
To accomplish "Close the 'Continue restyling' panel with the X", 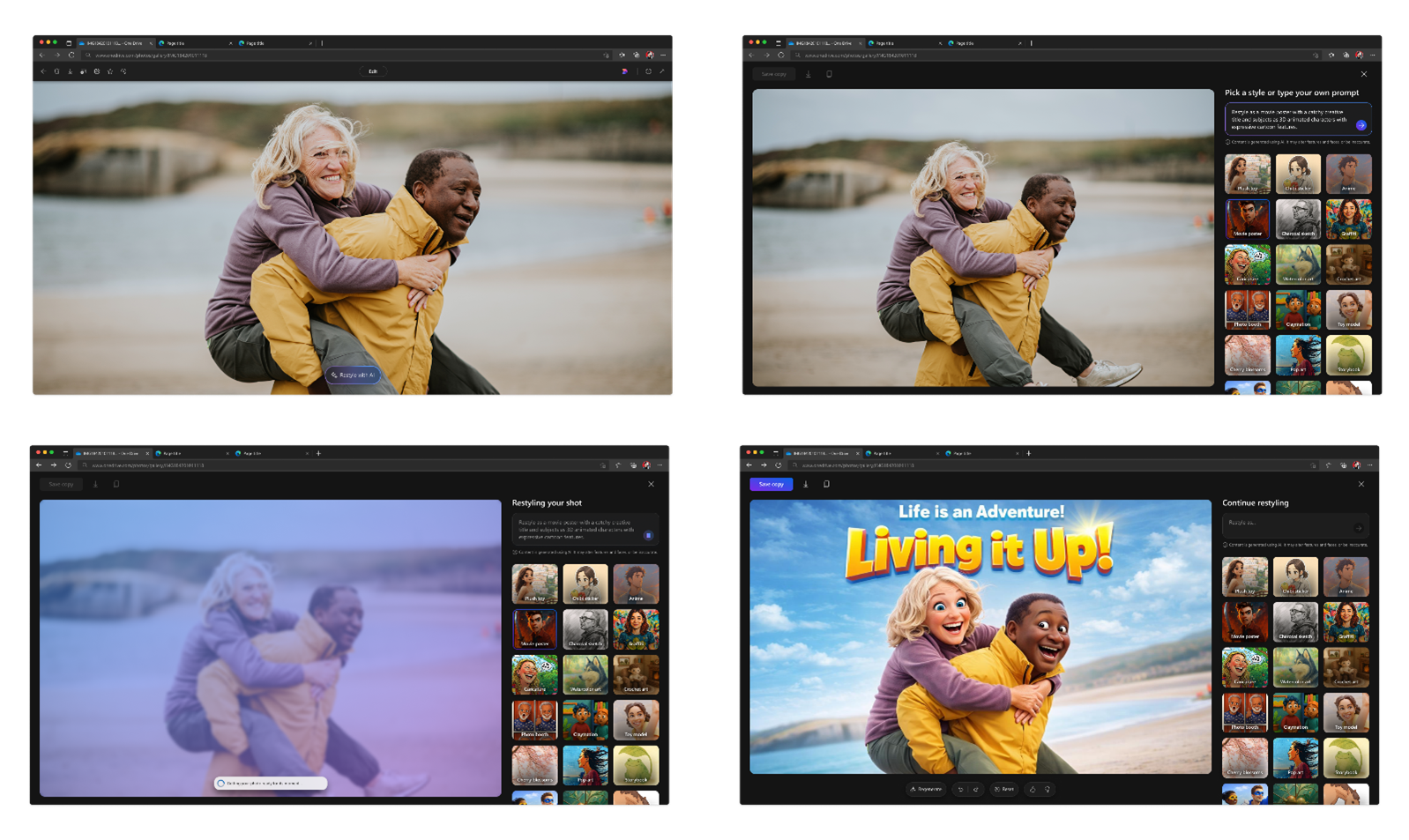I will tap(1361, 484).
